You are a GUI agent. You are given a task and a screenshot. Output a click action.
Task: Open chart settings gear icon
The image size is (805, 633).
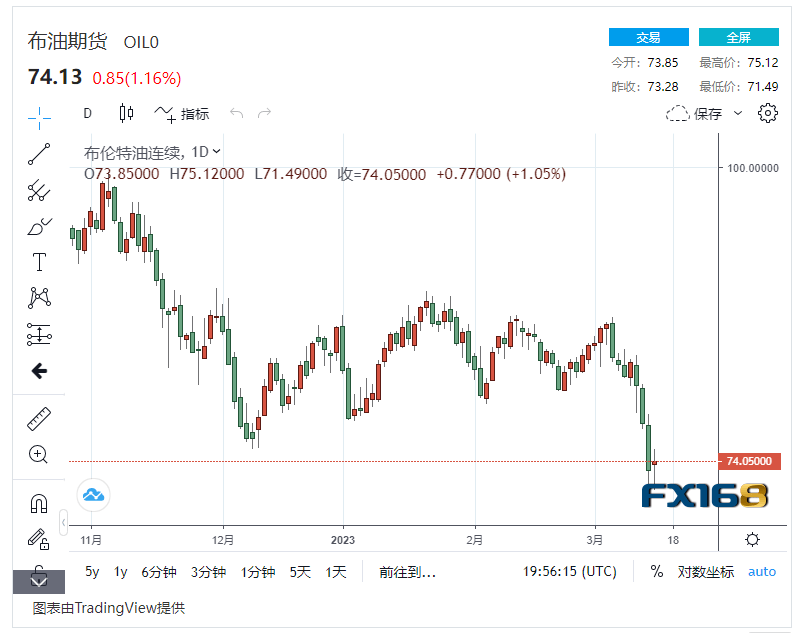coord(768,113)
